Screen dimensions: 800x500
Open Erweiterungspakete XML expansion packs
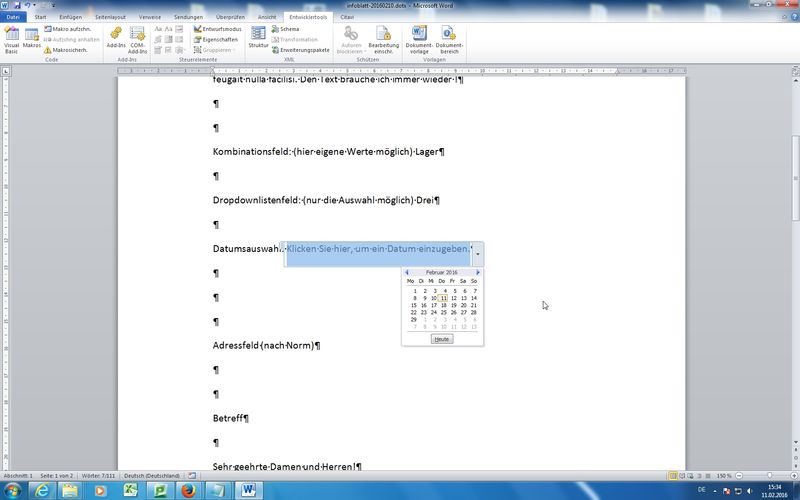301,50
